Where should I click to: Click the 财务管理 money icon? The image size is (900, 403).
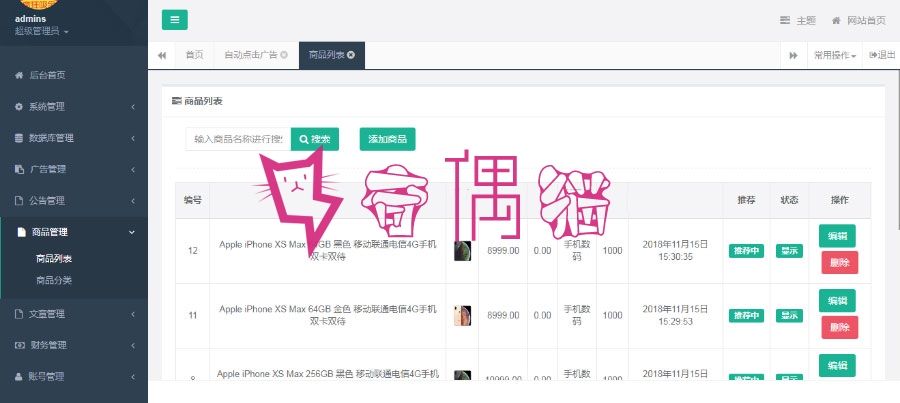pyautogui.click(x=19, y=345)
